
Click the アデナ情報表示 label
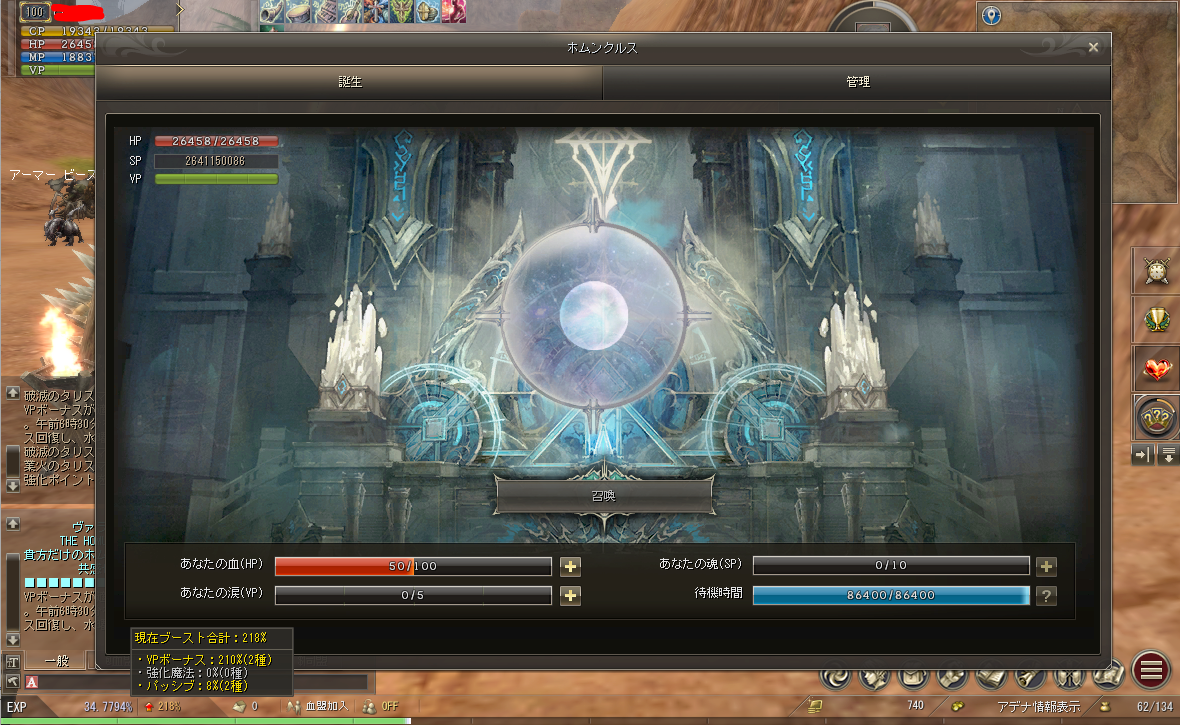[x=1039, y=706]
